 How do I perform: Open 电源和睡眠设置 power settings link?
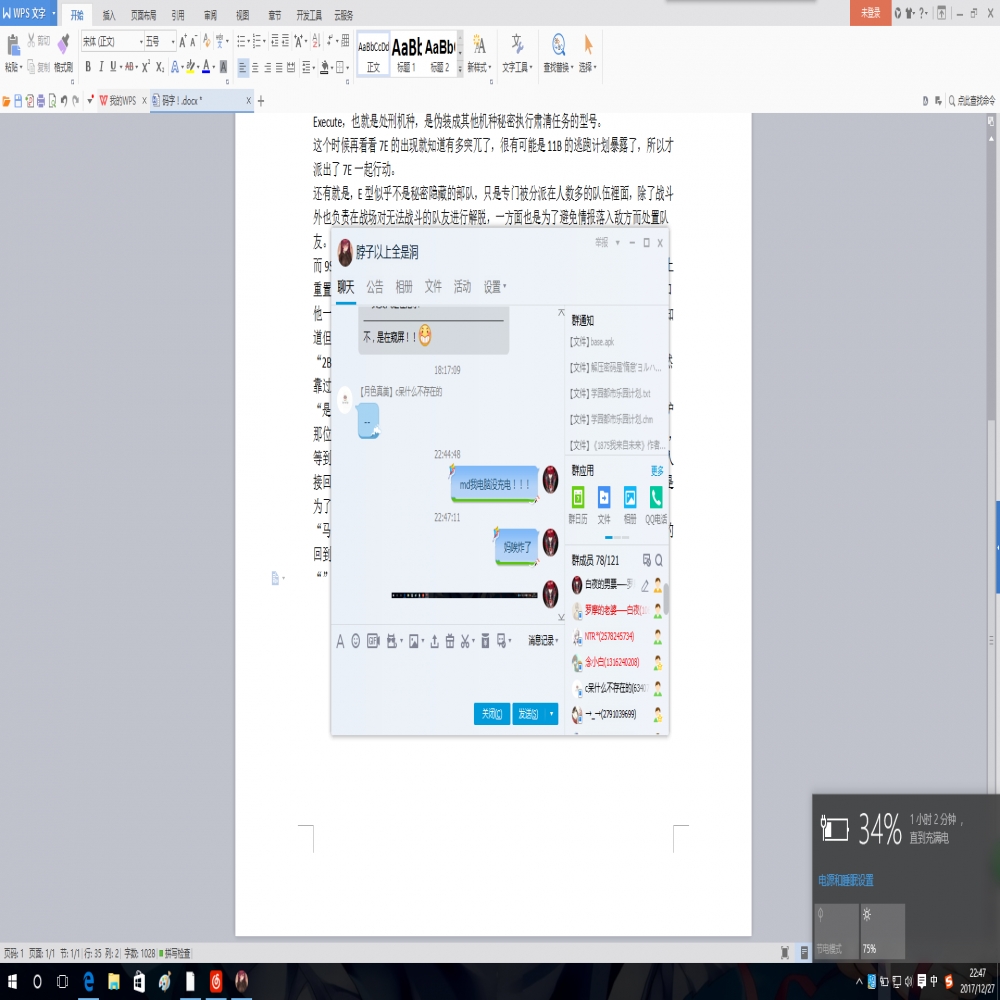pos(846,881)
